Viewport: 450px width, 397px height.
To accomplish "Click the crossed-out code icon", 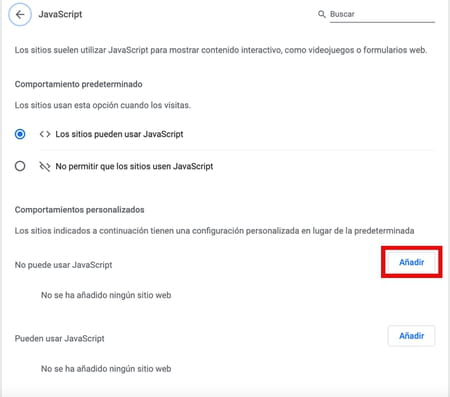I will coord(45,166).
